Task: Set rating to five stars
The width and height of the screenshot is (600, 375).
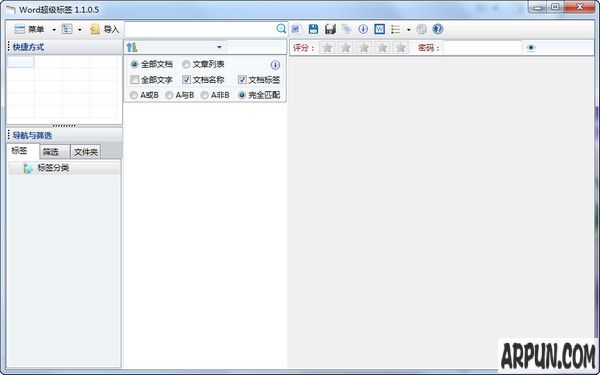Action: (x=401, y=48)
